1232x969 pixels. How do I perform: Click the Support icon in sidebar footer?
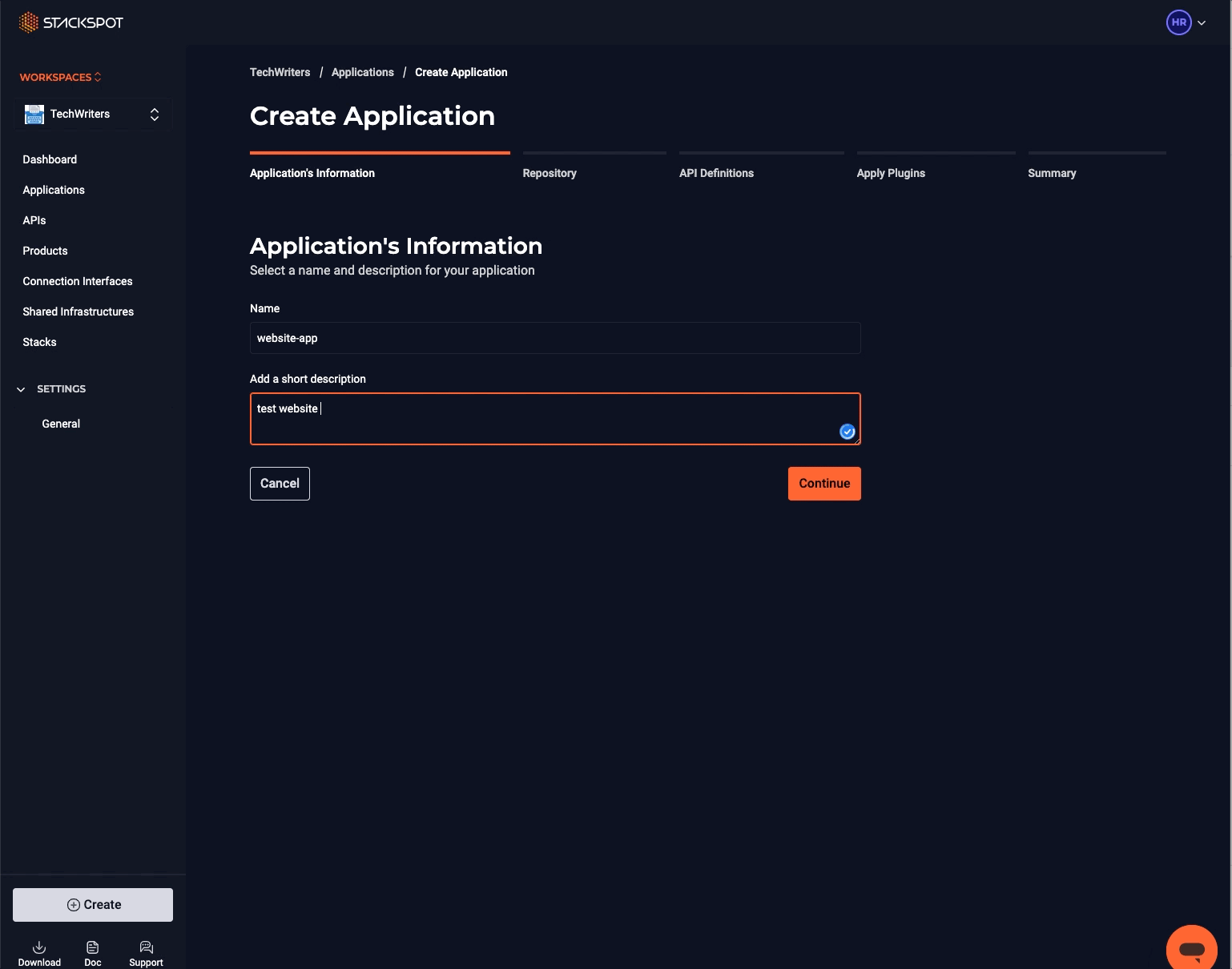[146, 947]
